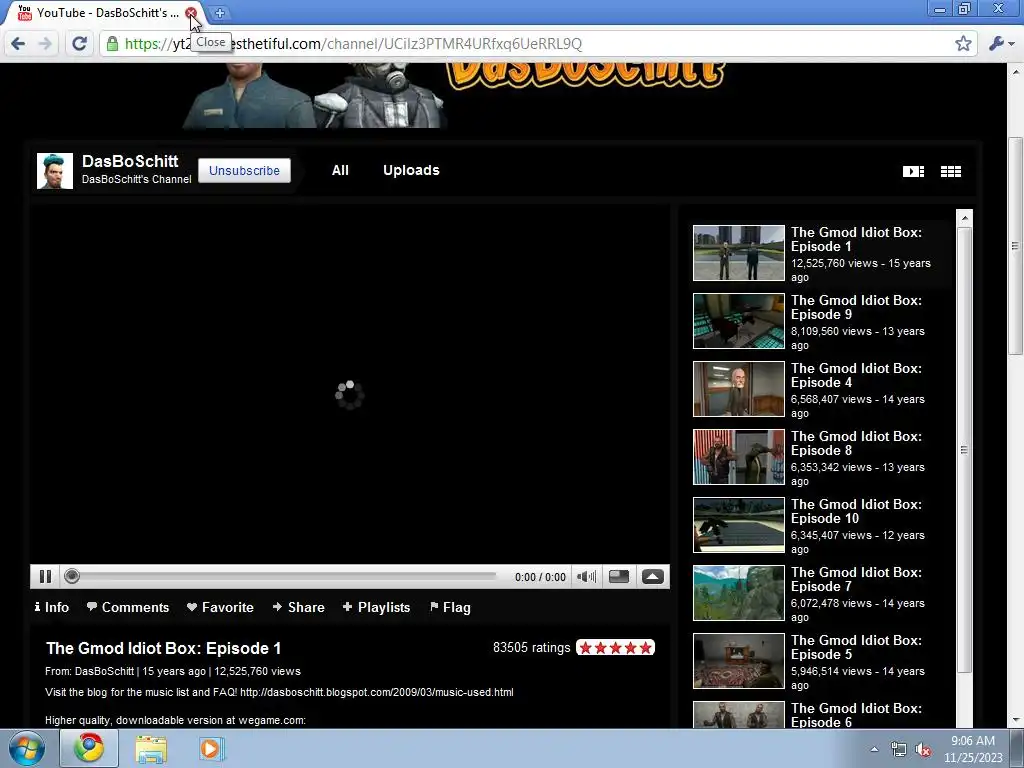Click the DasBoSchitt channel name heading

tap(130, 161)
